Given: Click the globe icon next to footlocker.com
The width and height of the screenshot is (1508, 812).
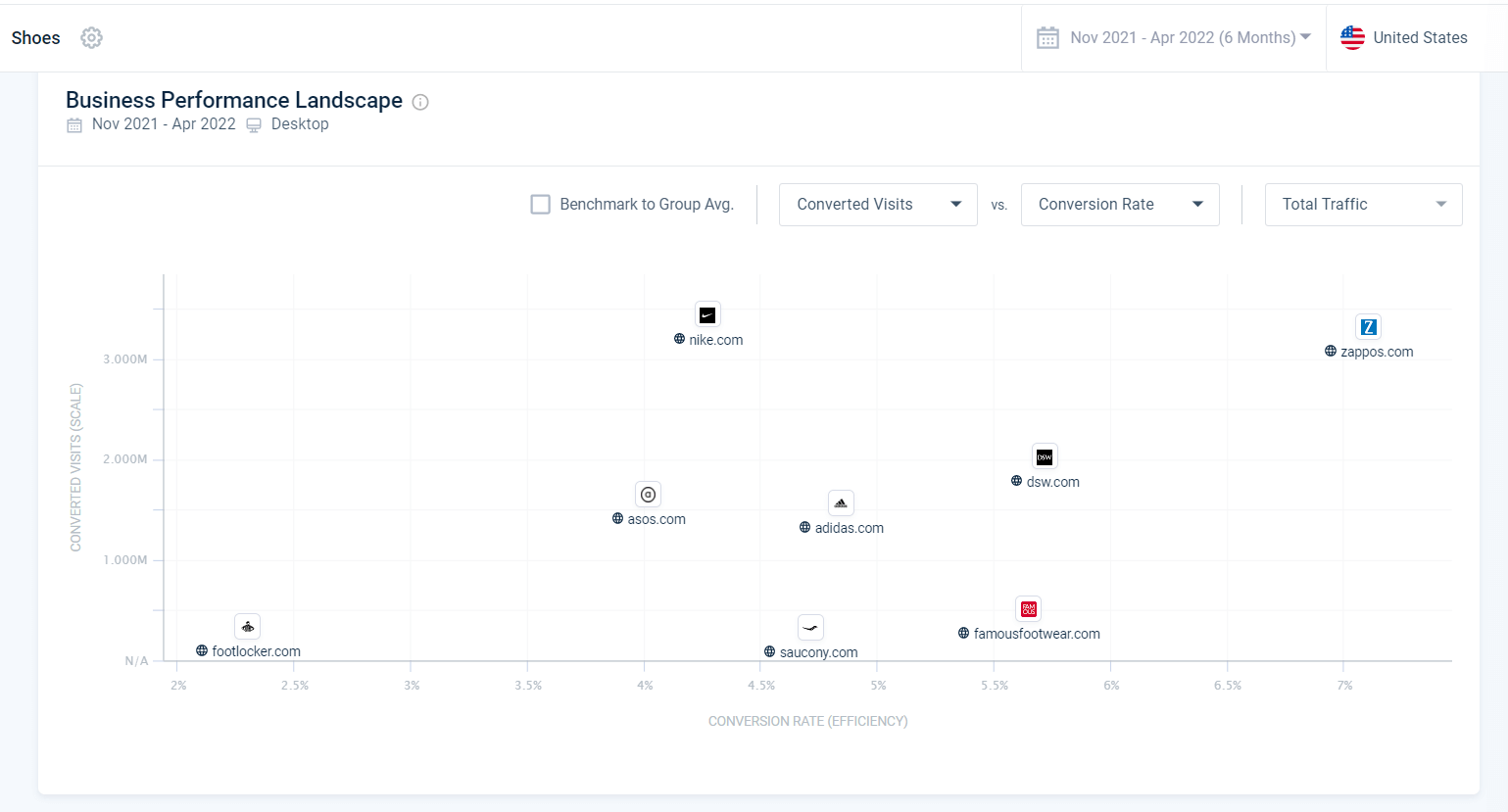Looking at the screenshot, I should click(202, 650).
